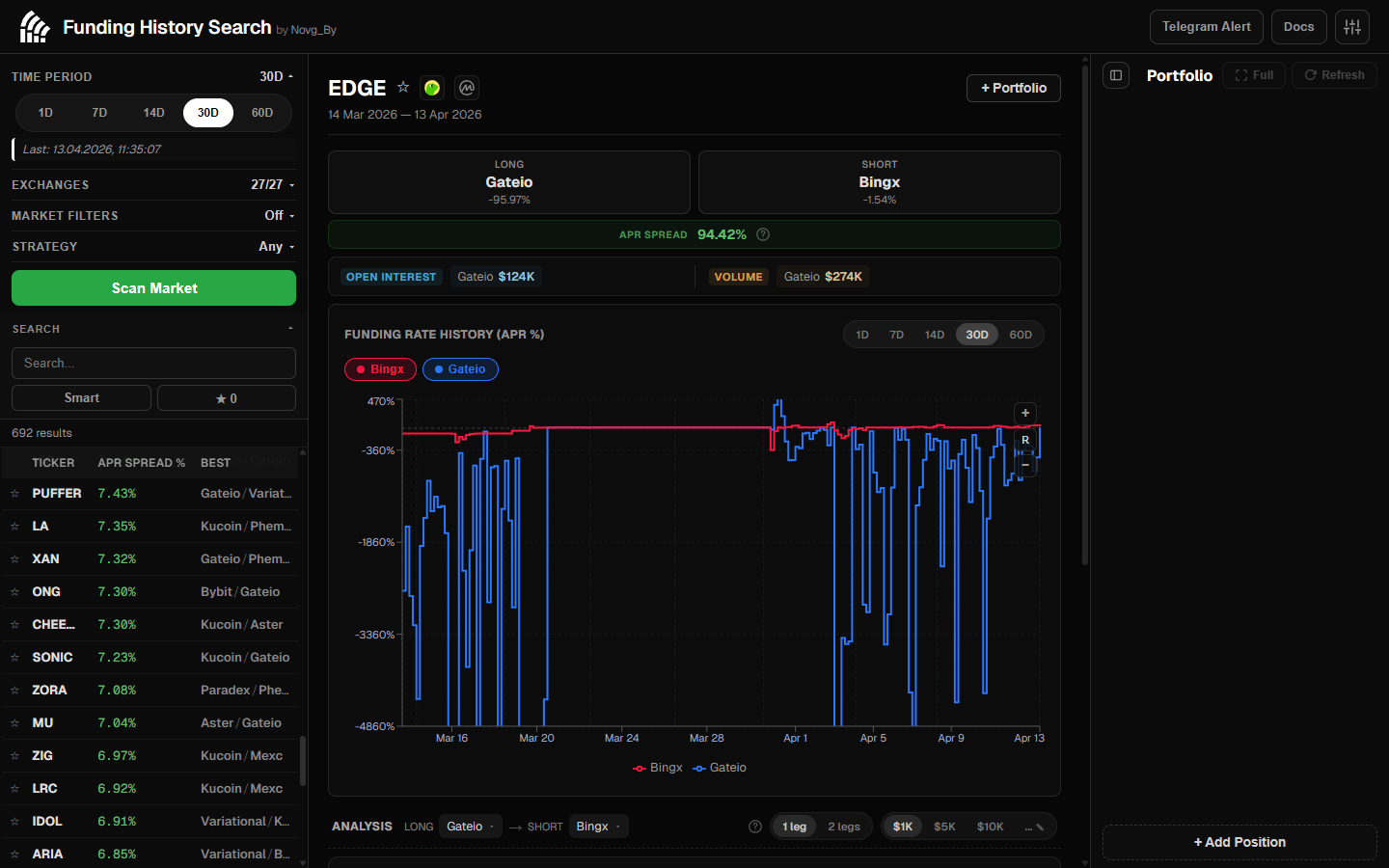This screenshot has height=868, width=1389.
Task: Star the PUFFER row
Action: pos(14,494)
